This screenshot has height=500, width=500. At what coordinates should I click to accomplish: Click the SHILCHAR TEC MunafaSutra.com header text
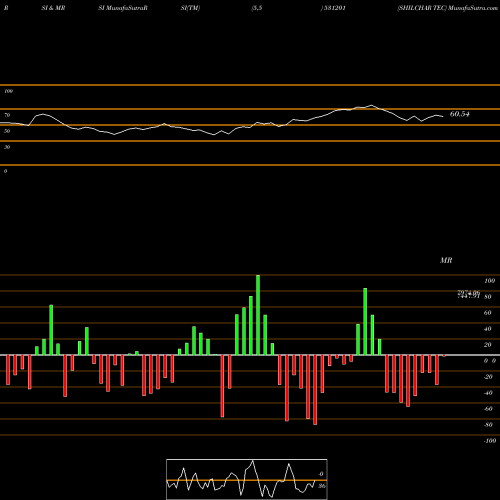pos(447,8)
